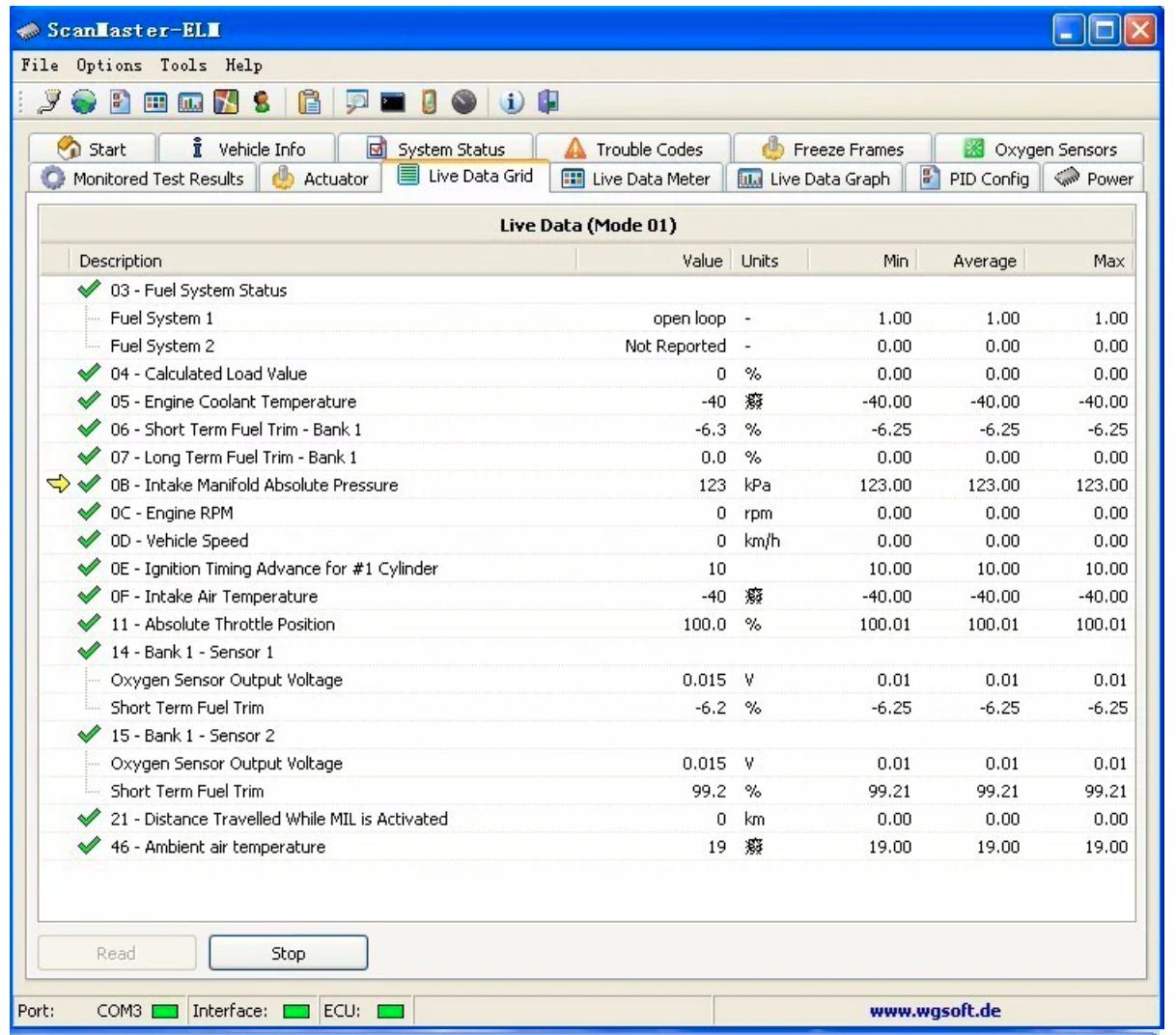This screenshot has height=1035, width=1176.
Task: Click the green icon on Oxygen Sensors tab
Action: pos(974,149)
